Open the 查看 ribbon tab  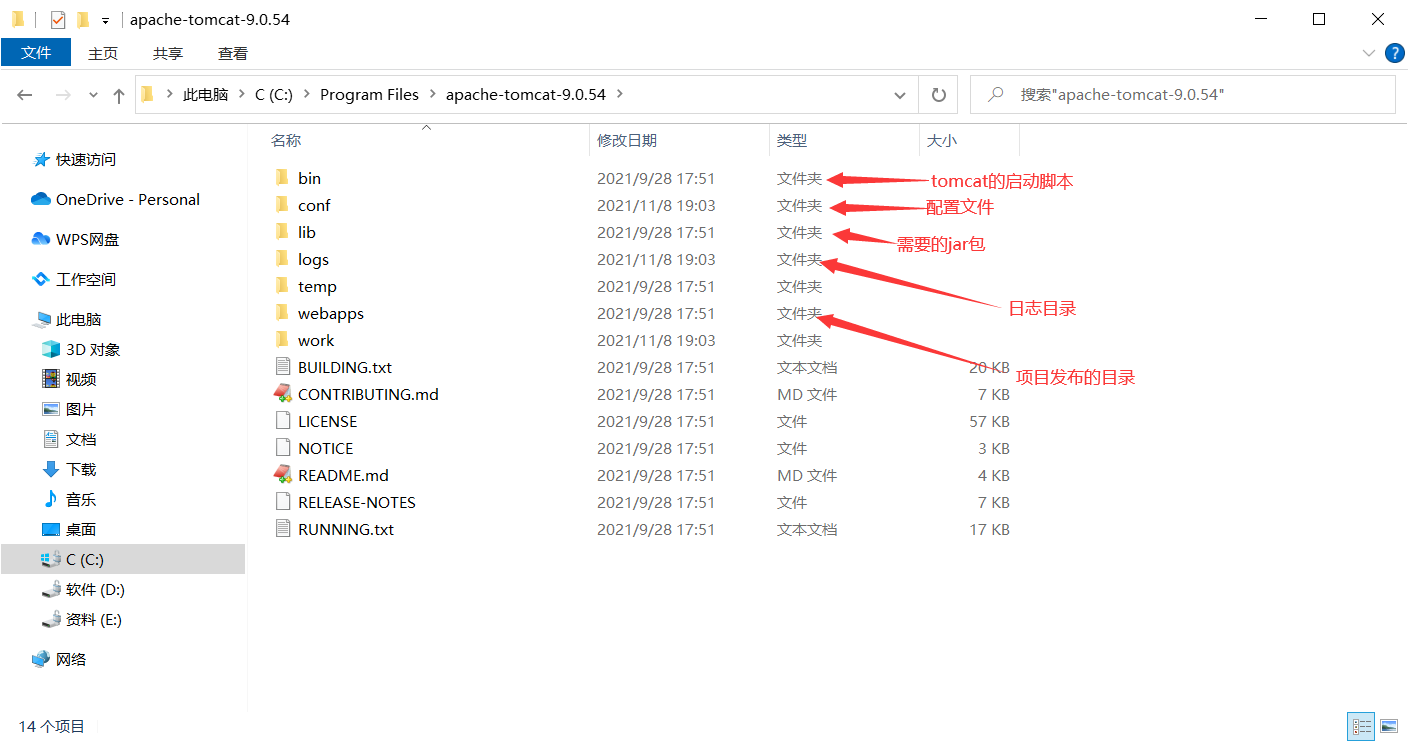click(233, 53)
